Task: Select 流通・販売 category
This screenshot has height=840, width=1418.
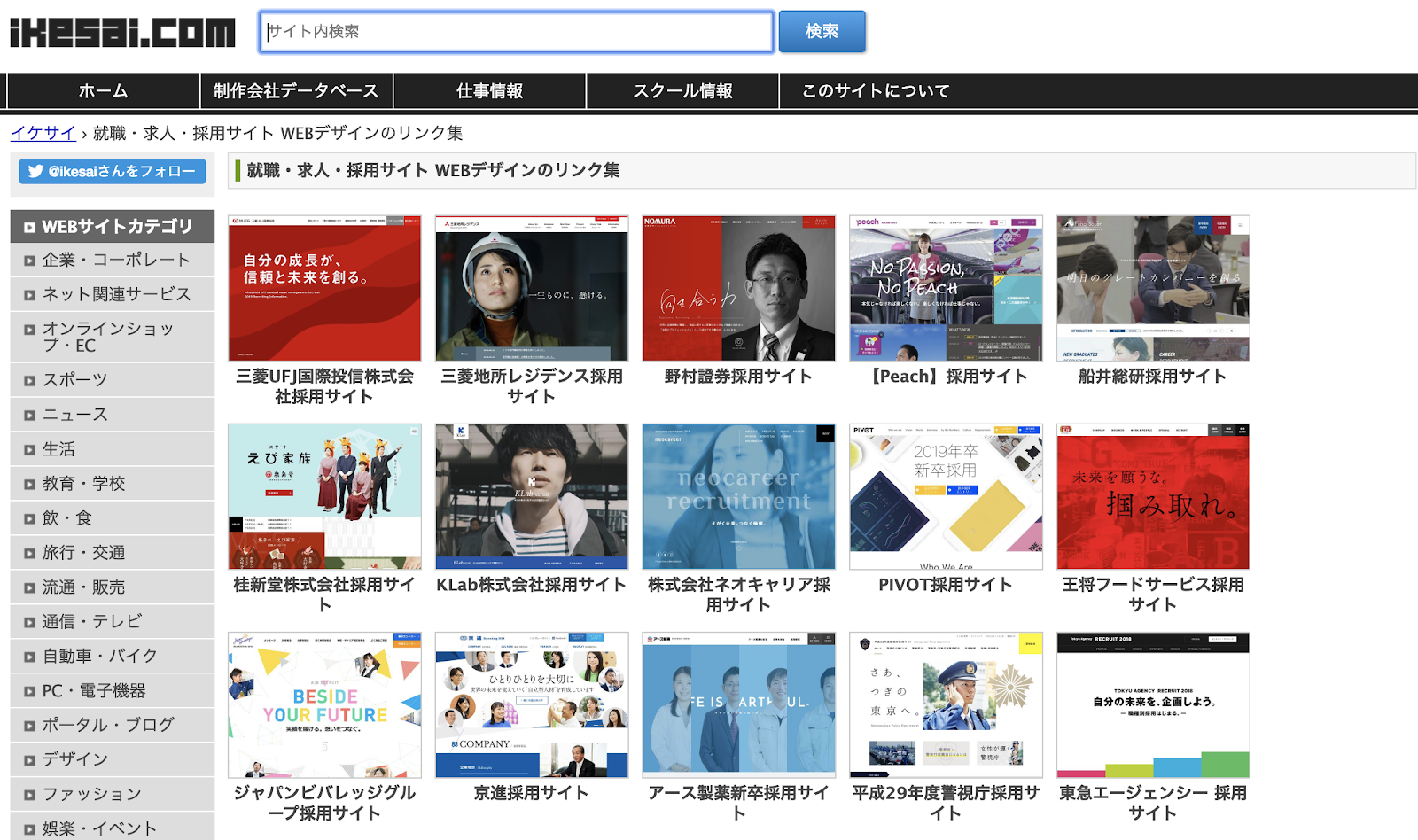Action: (x=113, y=587)
